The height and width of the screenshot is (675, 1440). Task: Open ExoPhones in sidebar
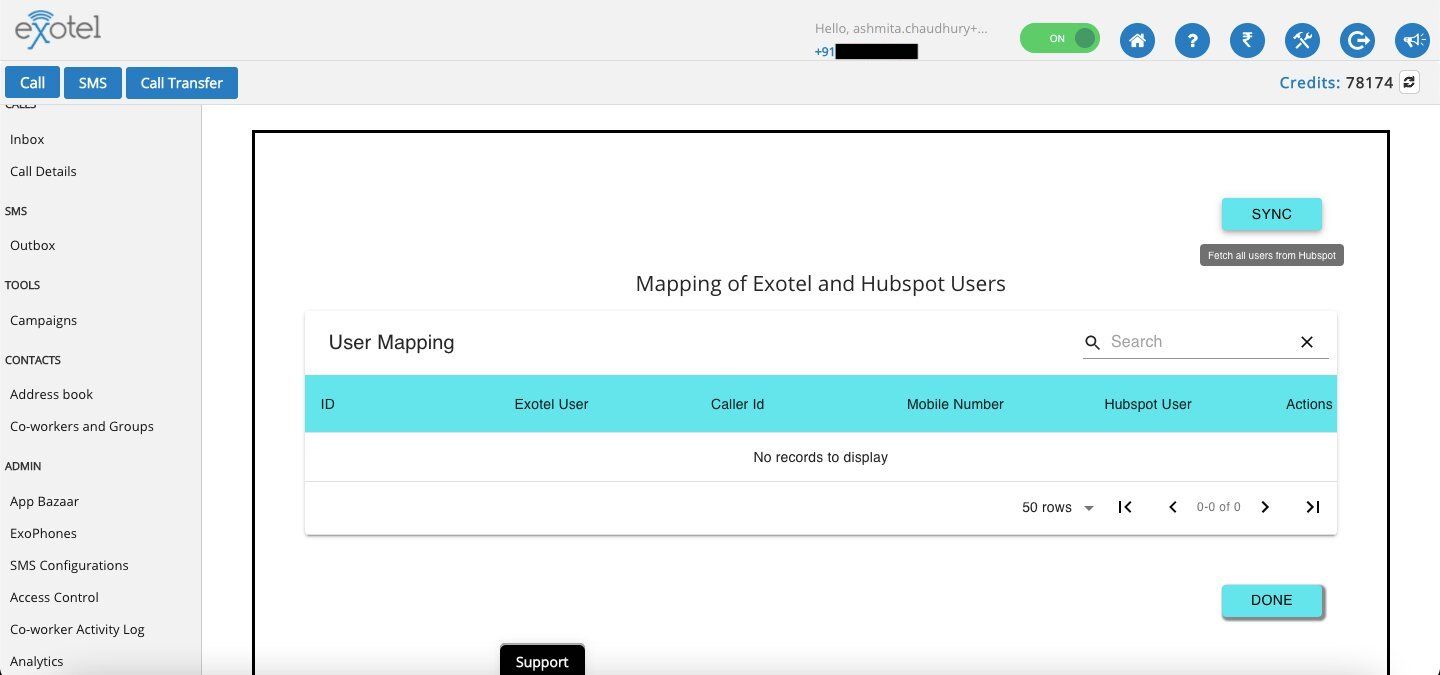pyautogui.click(x=43, y=533)
